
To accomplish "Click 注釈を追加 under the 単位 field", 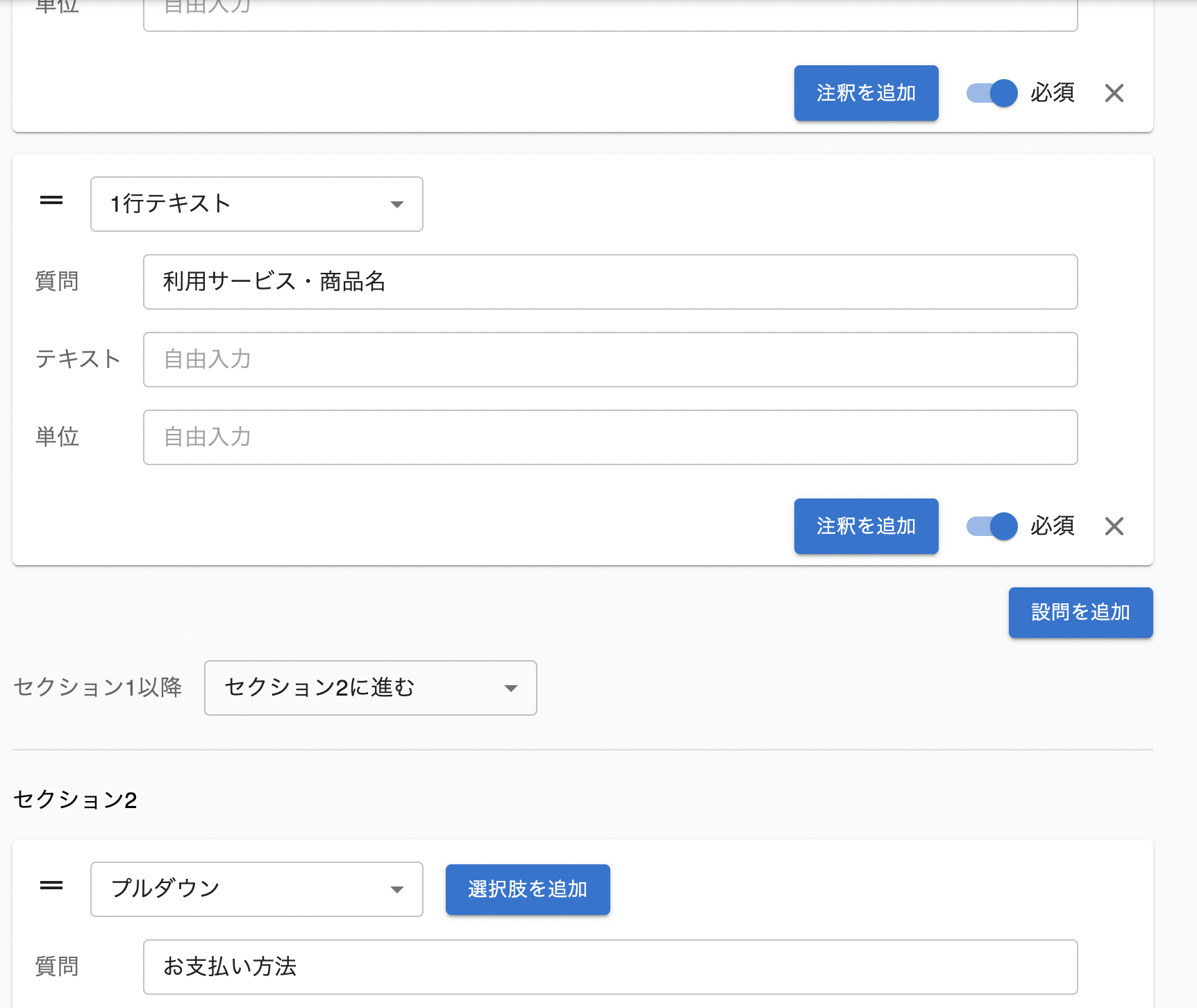I will tap(866, 526).
